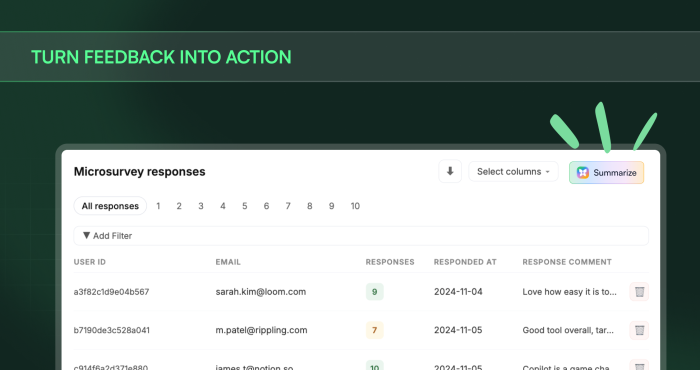Click the date 2024-11-04
This screenshot has width=700, height=370.
point(458,292)
